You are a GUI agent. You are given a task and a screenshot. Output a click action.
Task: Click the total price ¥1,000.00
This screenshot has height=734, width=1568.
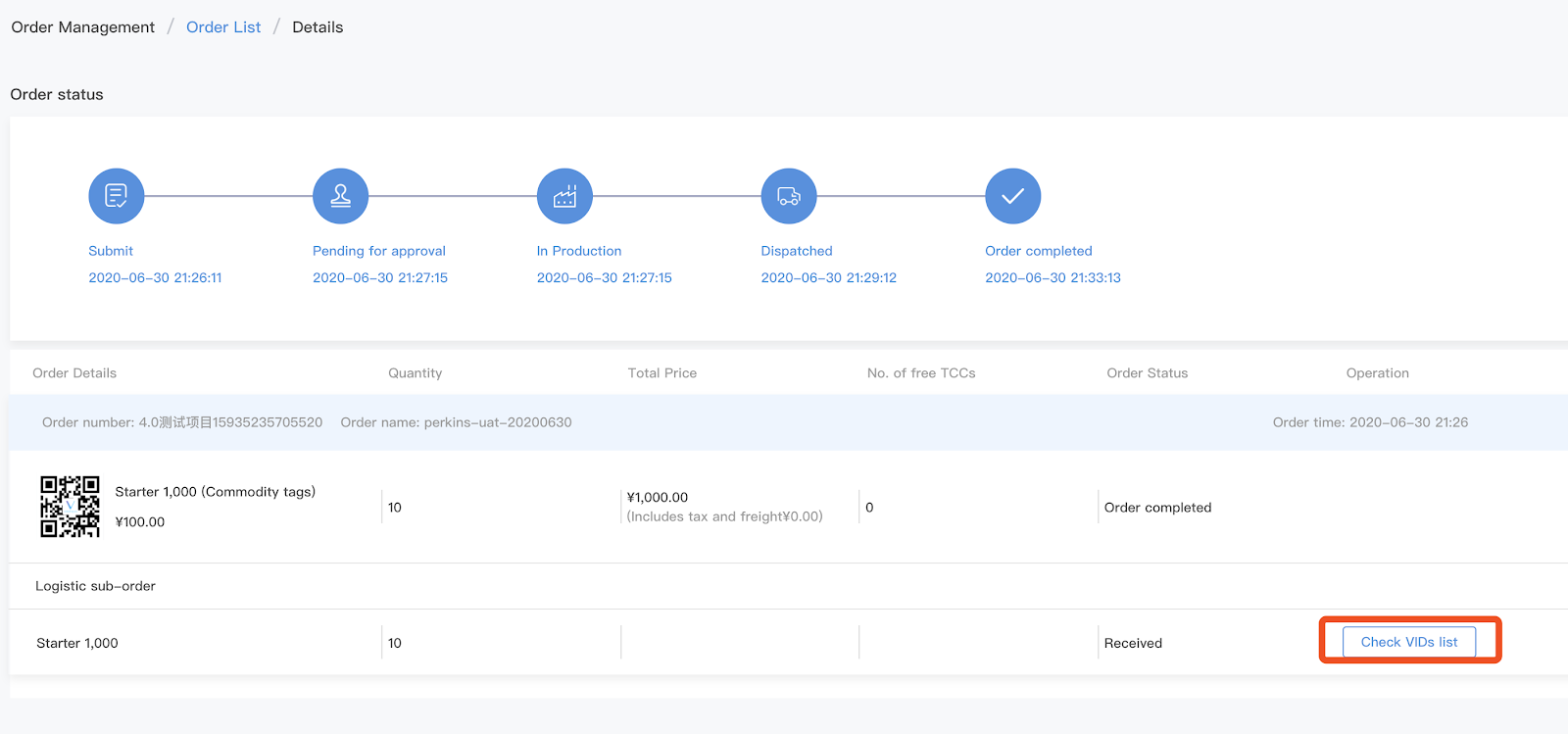click(x=658, y=498)
